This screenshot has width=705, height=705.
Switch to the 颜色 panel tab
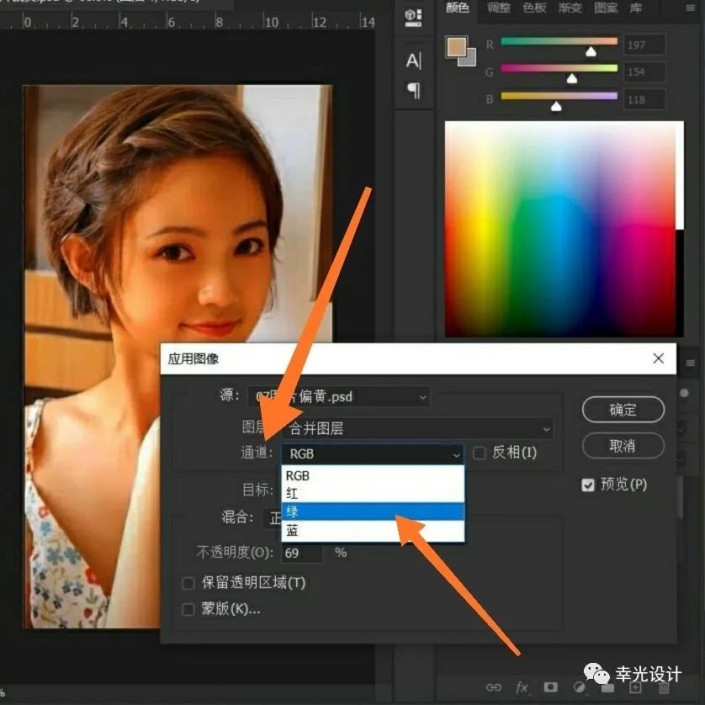[457, 8]
